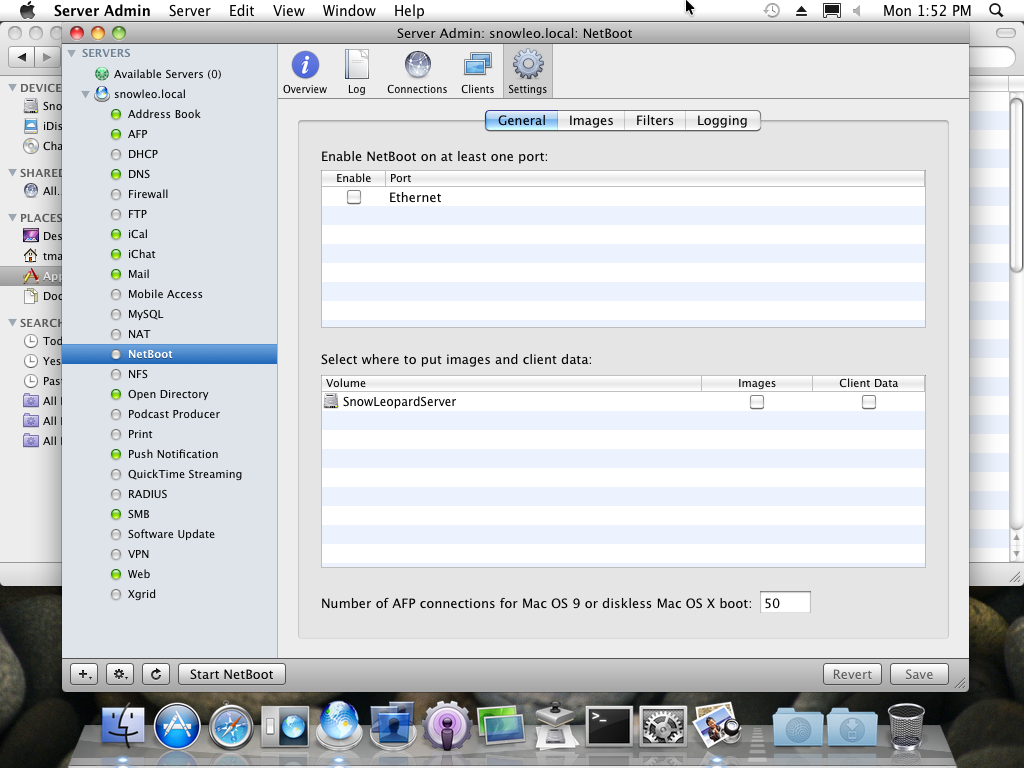The image size is (1024, 768).
Task: Open Podcast app icon in Dock
Action: [x=447, y=726]
